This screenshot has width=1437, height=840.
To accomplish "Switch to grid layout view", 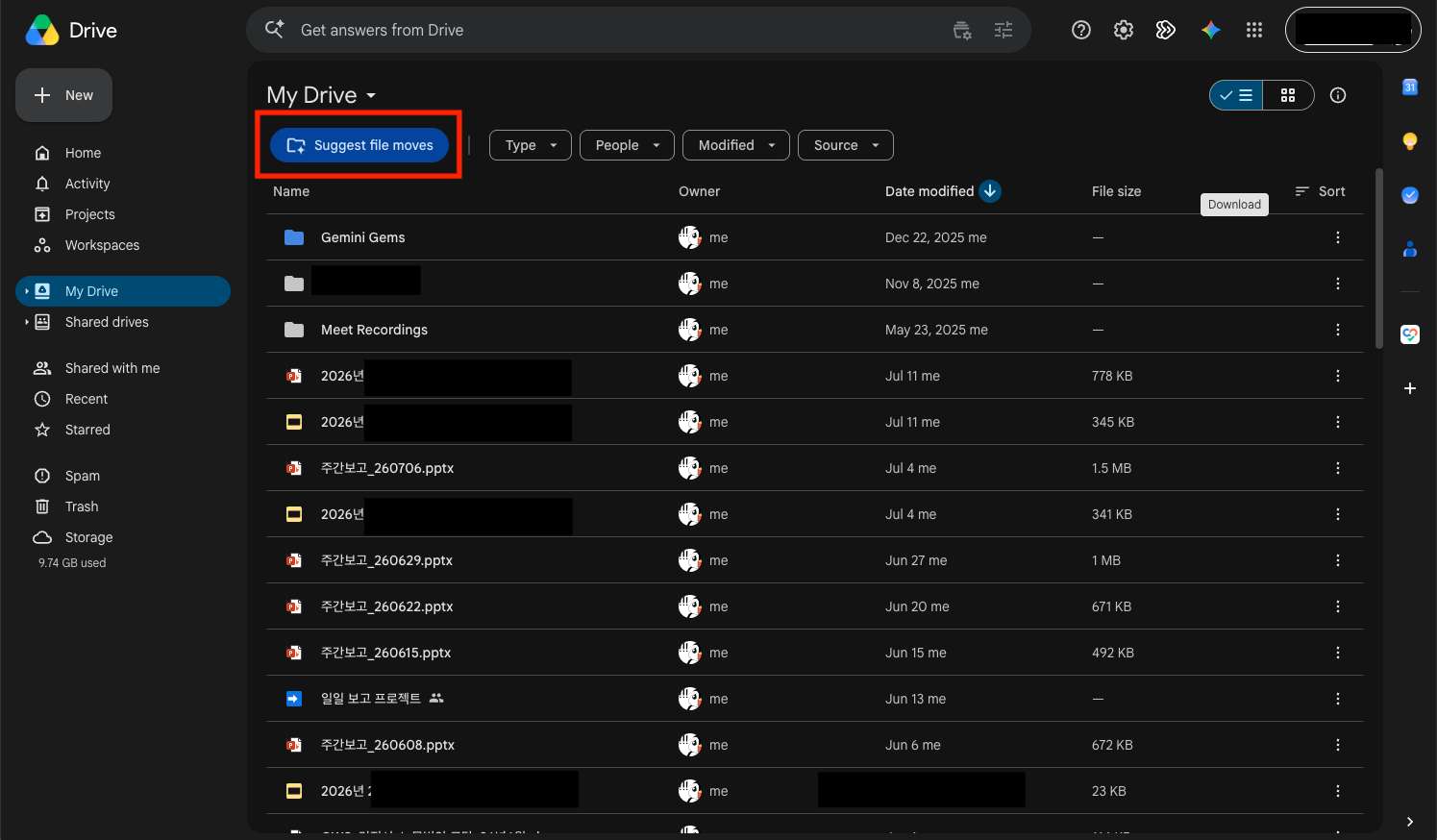I will [1288, 95].
